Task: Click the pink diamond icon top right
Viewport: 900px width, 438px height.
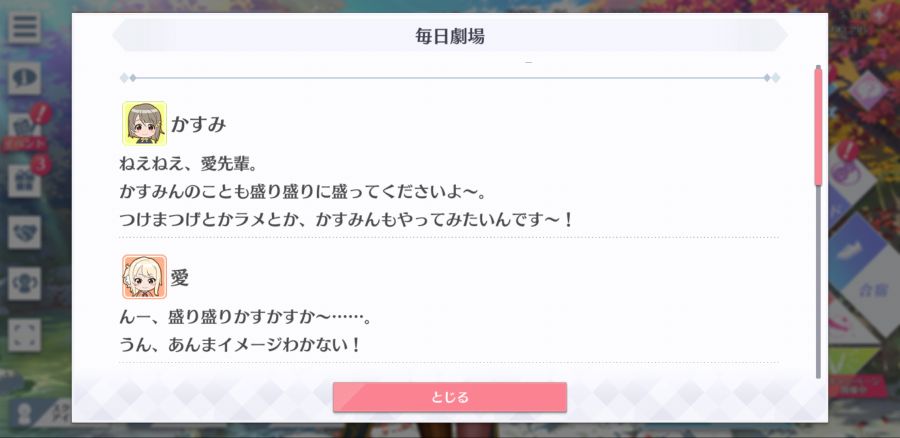Action: point(867,91)
